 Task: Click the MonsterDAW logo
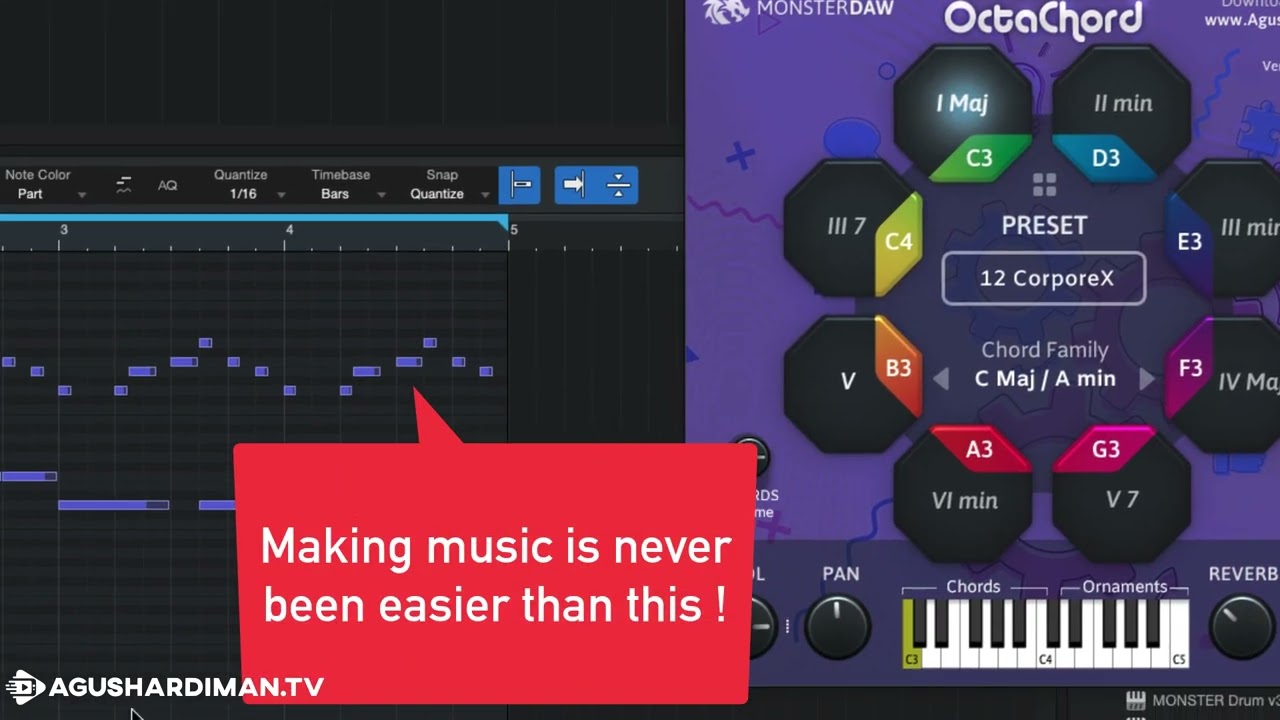coord(798,10)
